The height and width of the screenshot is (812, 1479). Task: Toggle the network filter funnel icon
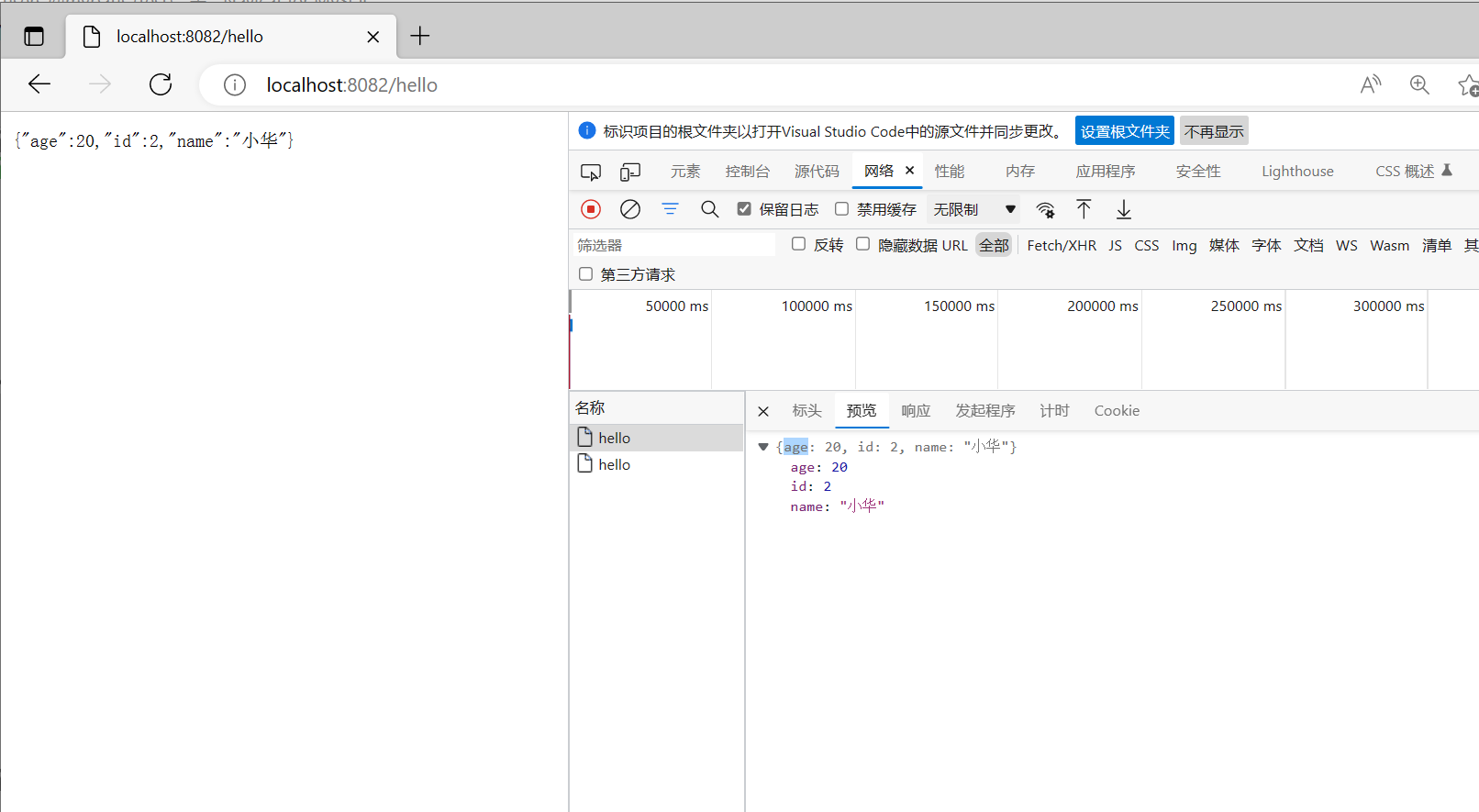671,209
